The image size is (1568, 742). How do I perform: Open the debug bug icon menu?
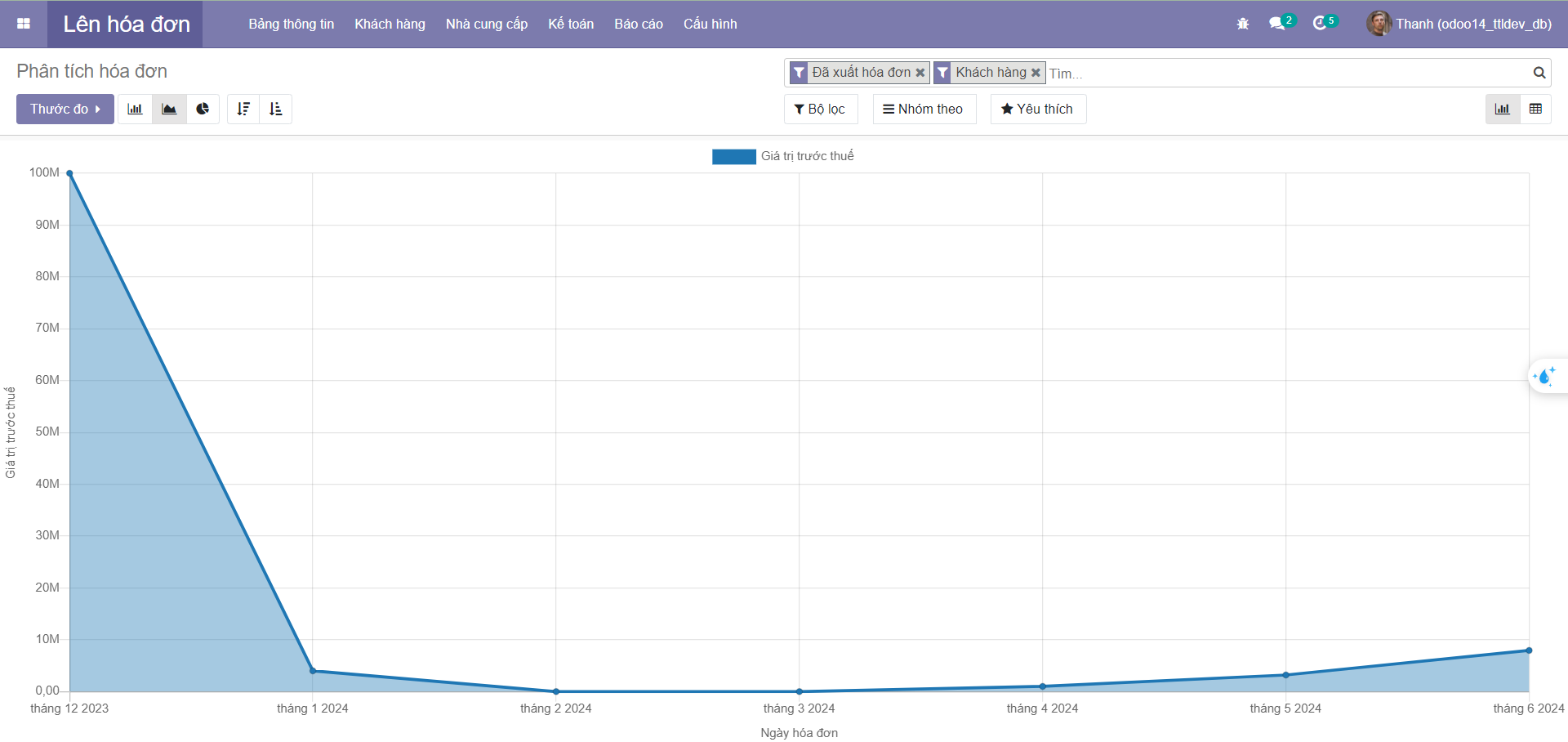pos(1243,24)
